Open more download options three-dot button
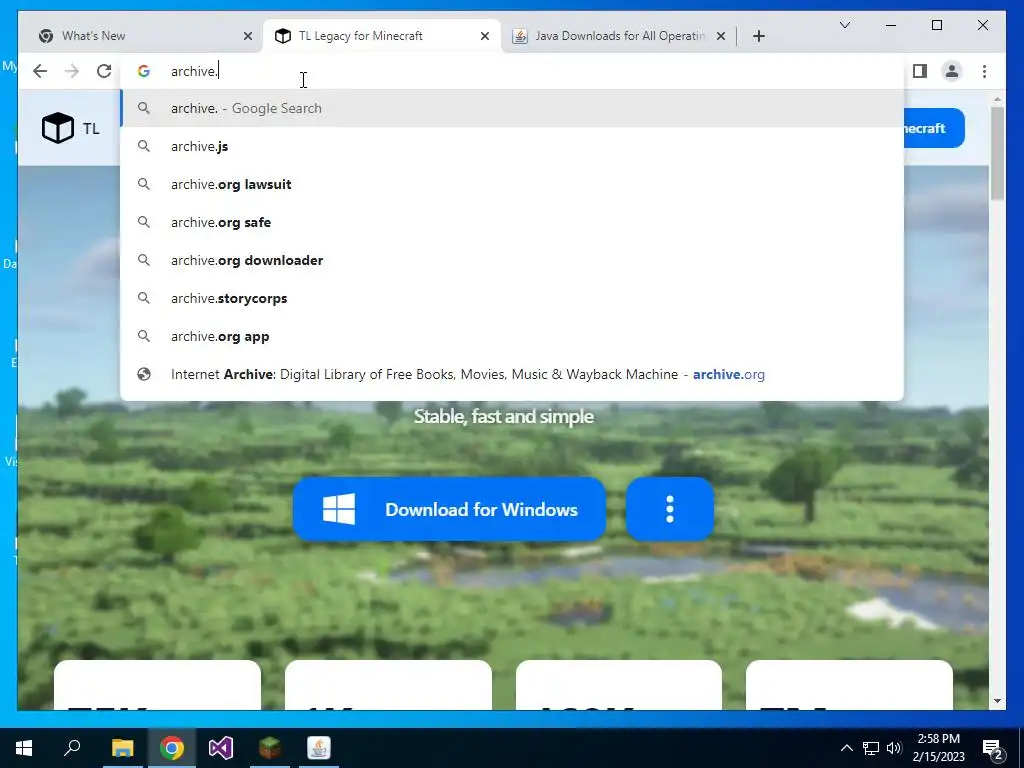 (669, 509)
